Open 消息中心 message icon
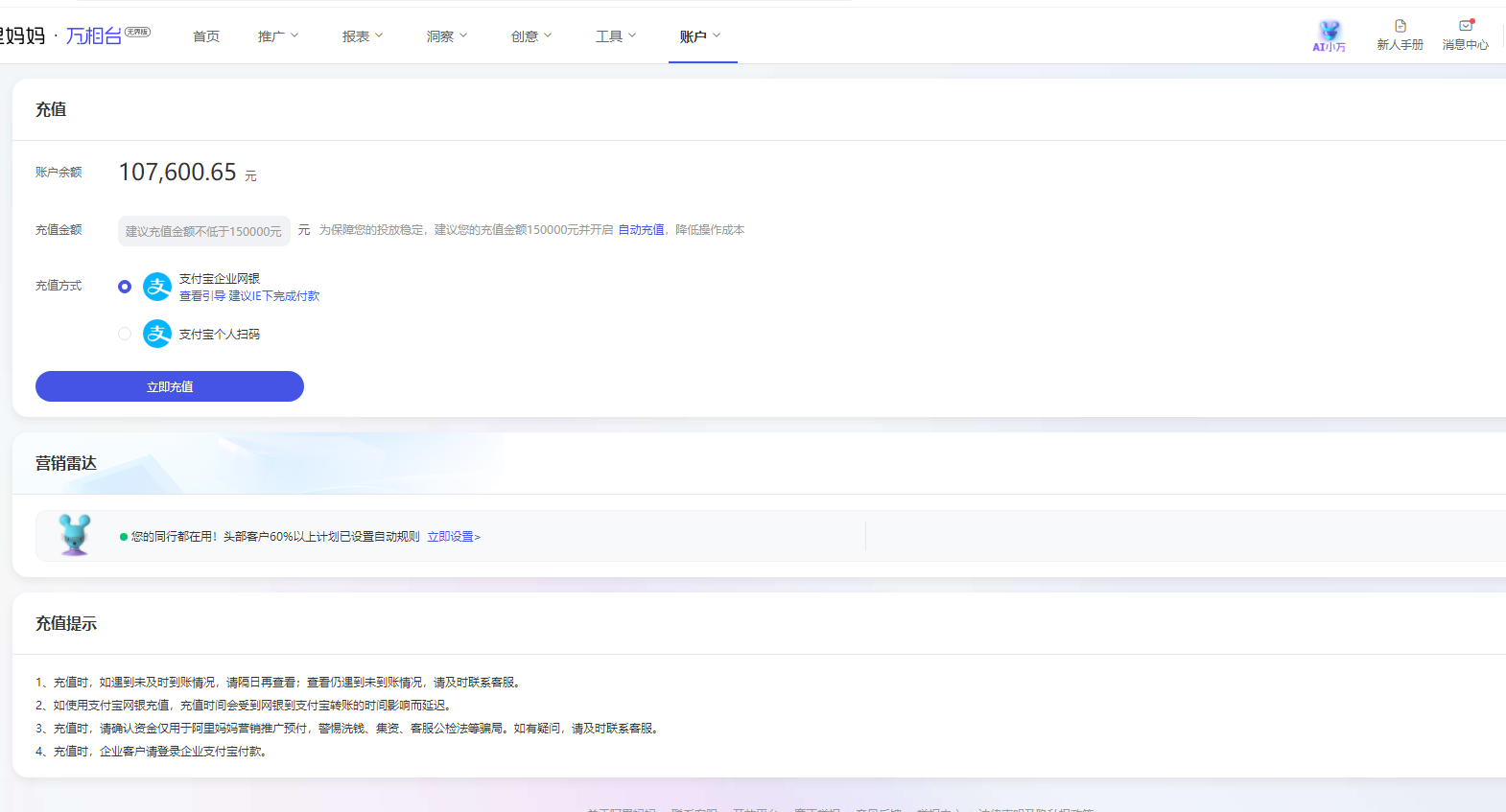This screenshot has height=812, width=1506. pos(1465,27)
